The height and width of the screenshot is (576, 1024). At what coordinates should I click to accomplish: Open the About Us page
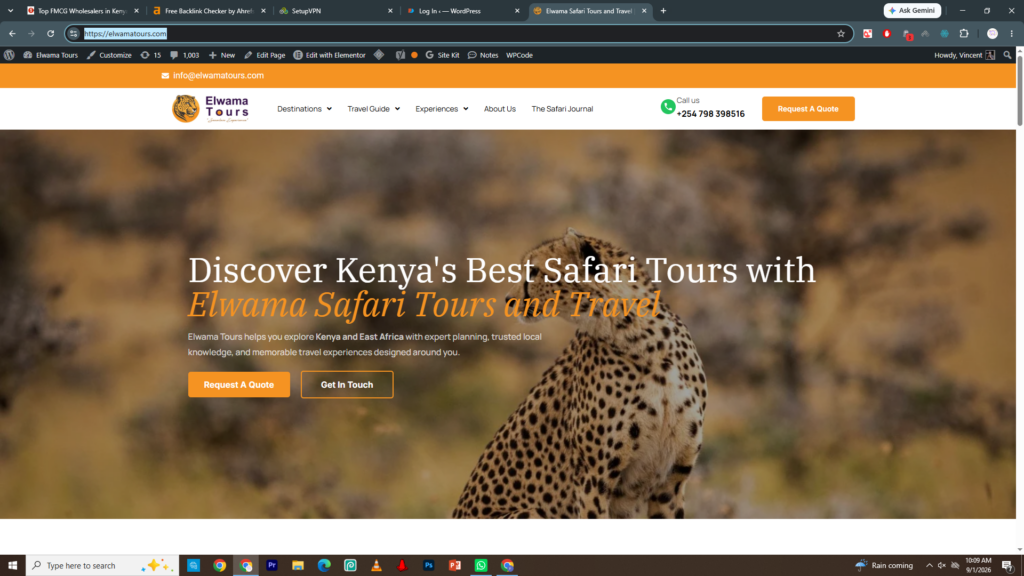pyautogui.click(x=500, y=109)
